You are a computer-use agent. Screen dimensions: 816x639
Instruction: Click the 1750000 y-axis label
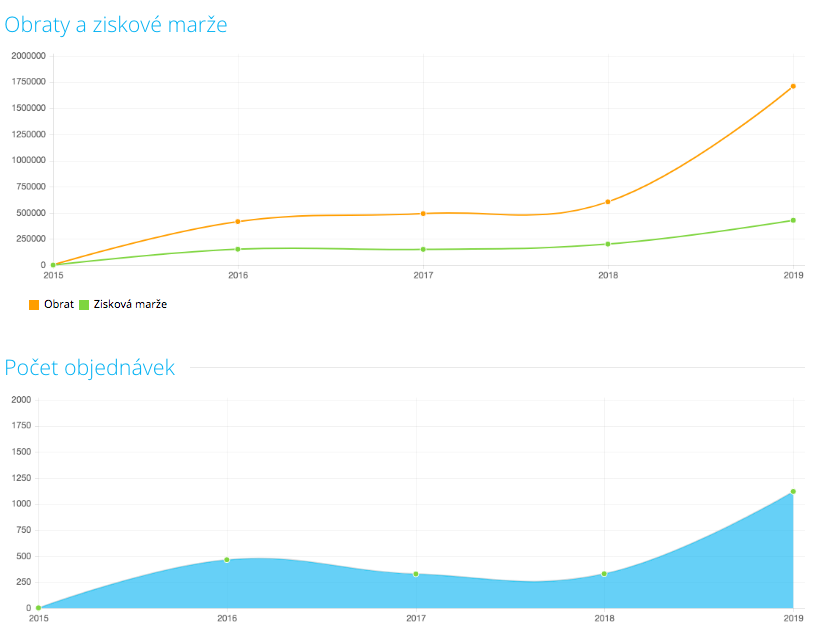point(29,82)
